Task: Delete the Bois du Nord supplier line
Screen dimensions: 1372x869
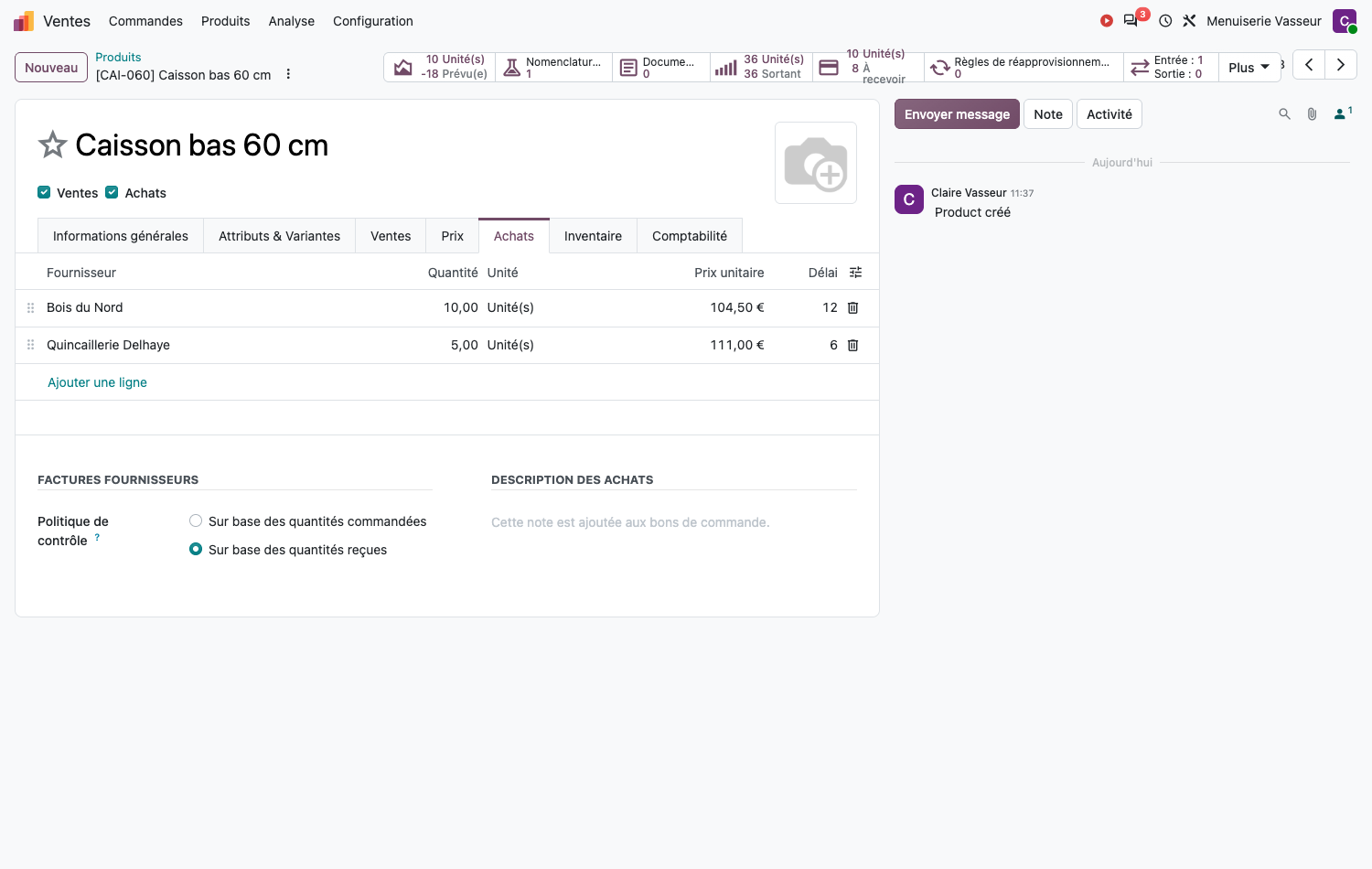Action: [852, 307]
